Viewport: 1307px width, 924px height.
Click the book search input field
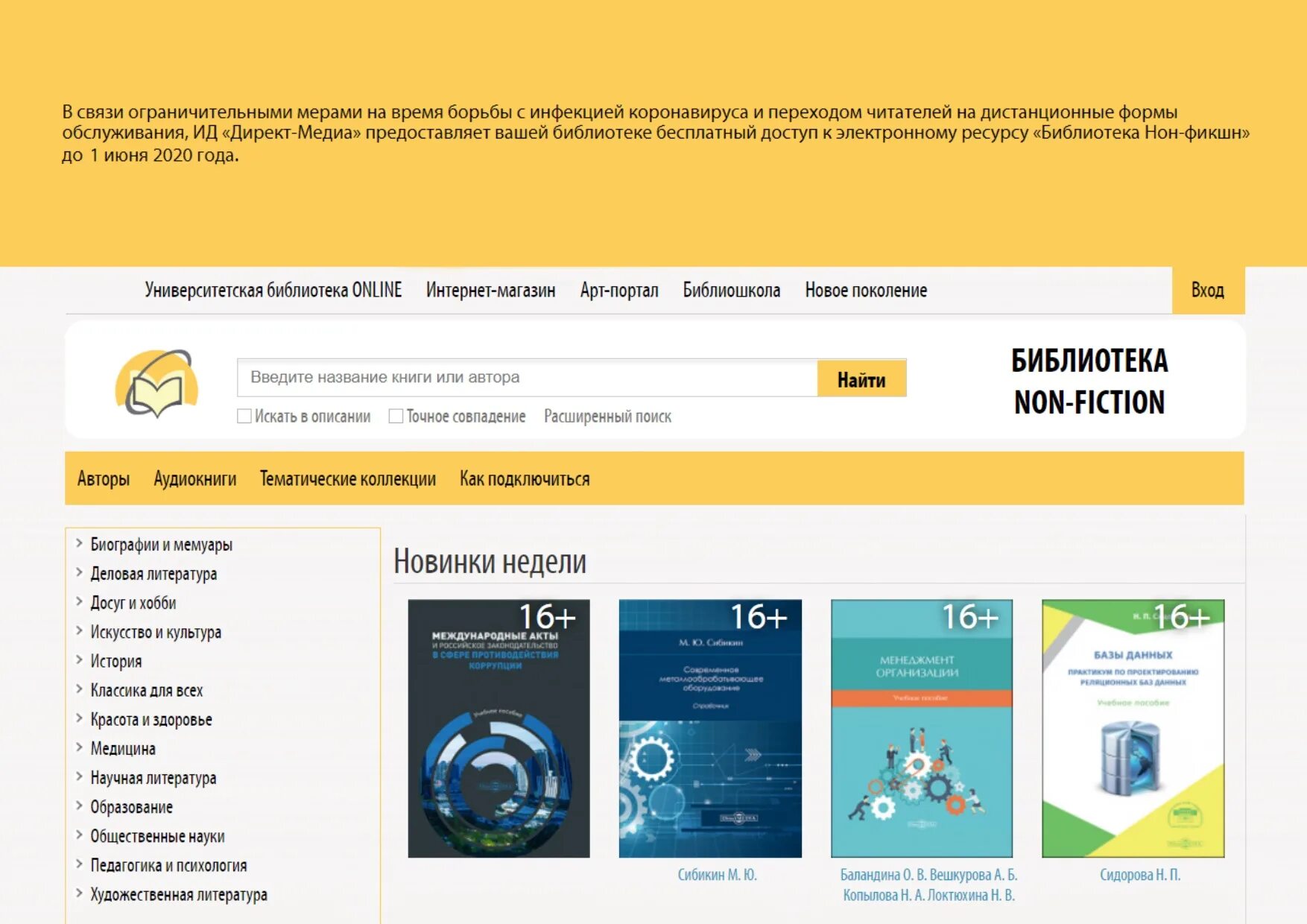pos(522,377)
